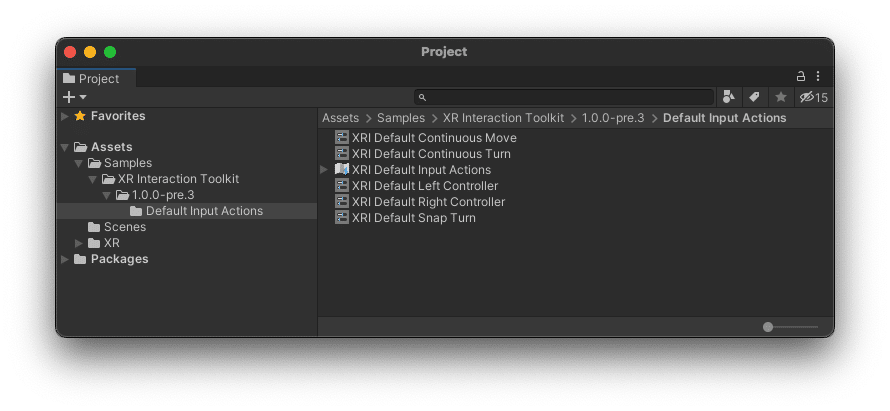
Task: Collapse the Samples folder in tree
Action: [x=79, y=163]
